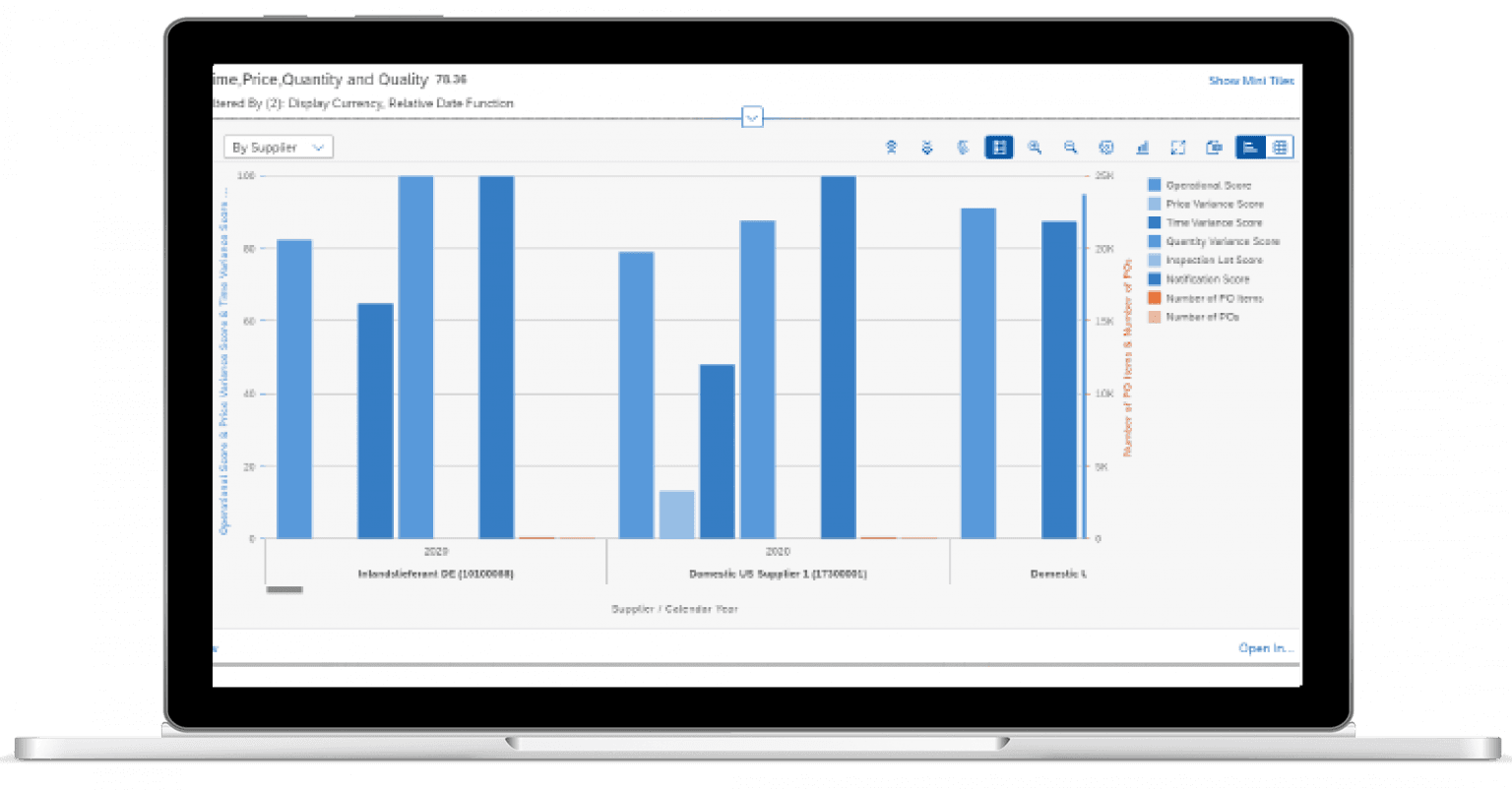Open the view switch icon beside full screen
Screen dimensions: 1512x790
[1215, 148]
